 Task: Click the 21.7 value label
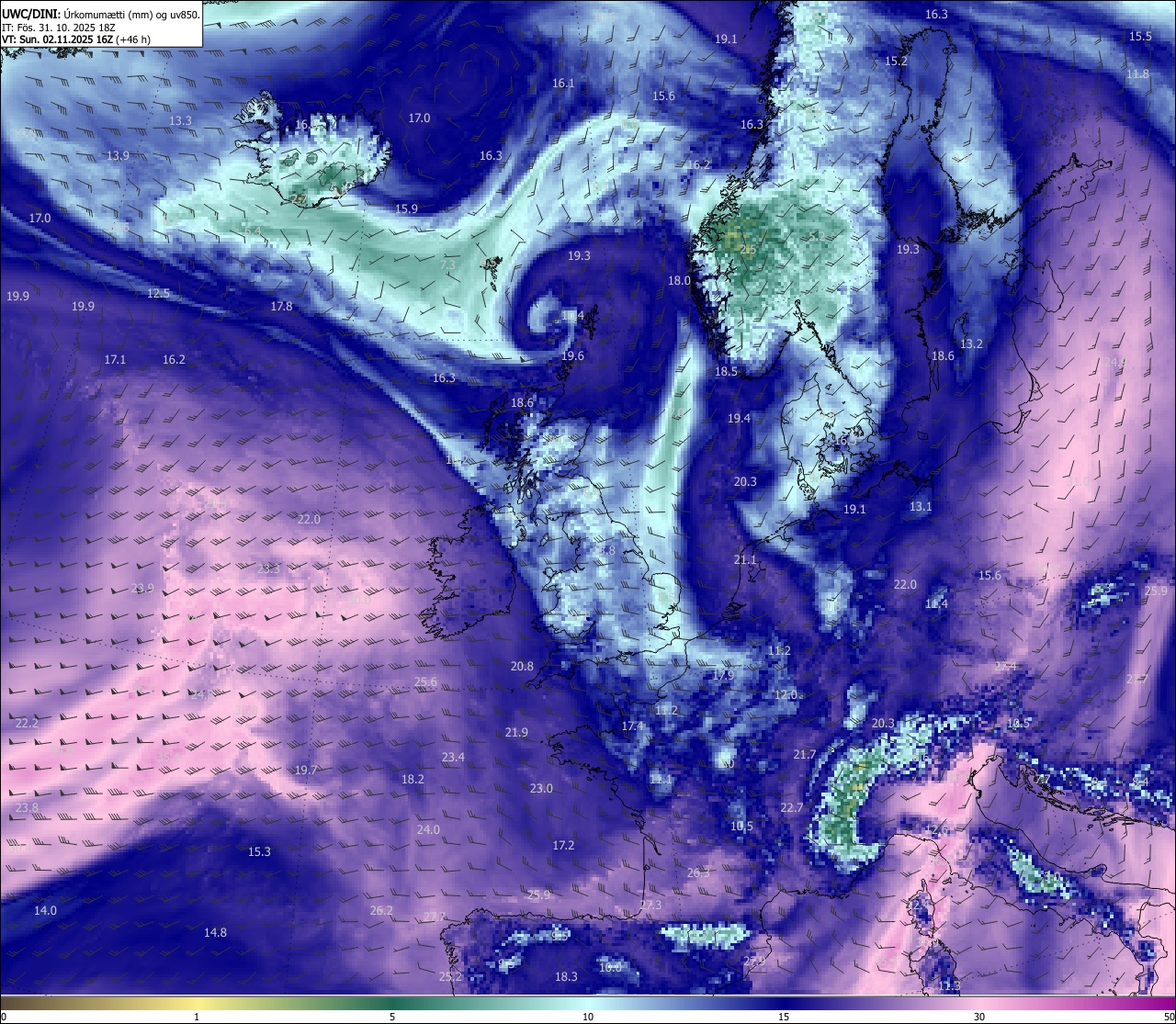point(804,754)
